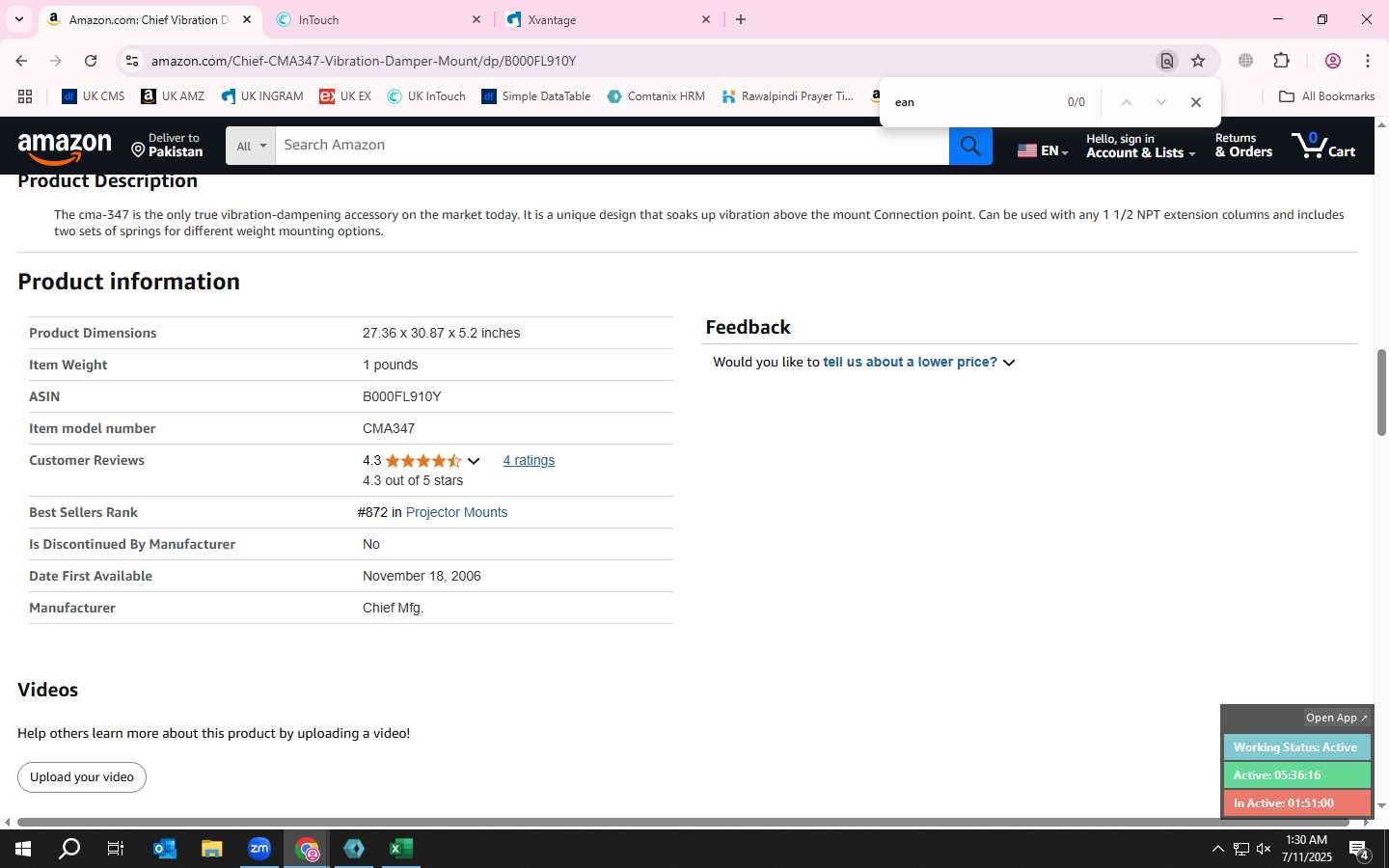
Task: Open the UK EX bookmark
Action: point(345,96)
